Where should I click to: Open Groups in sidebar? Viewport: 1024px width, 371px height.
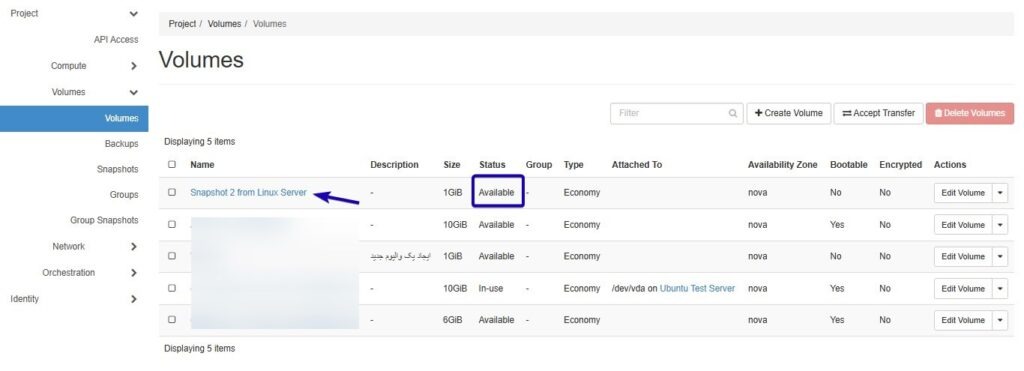tap(124, 195)
